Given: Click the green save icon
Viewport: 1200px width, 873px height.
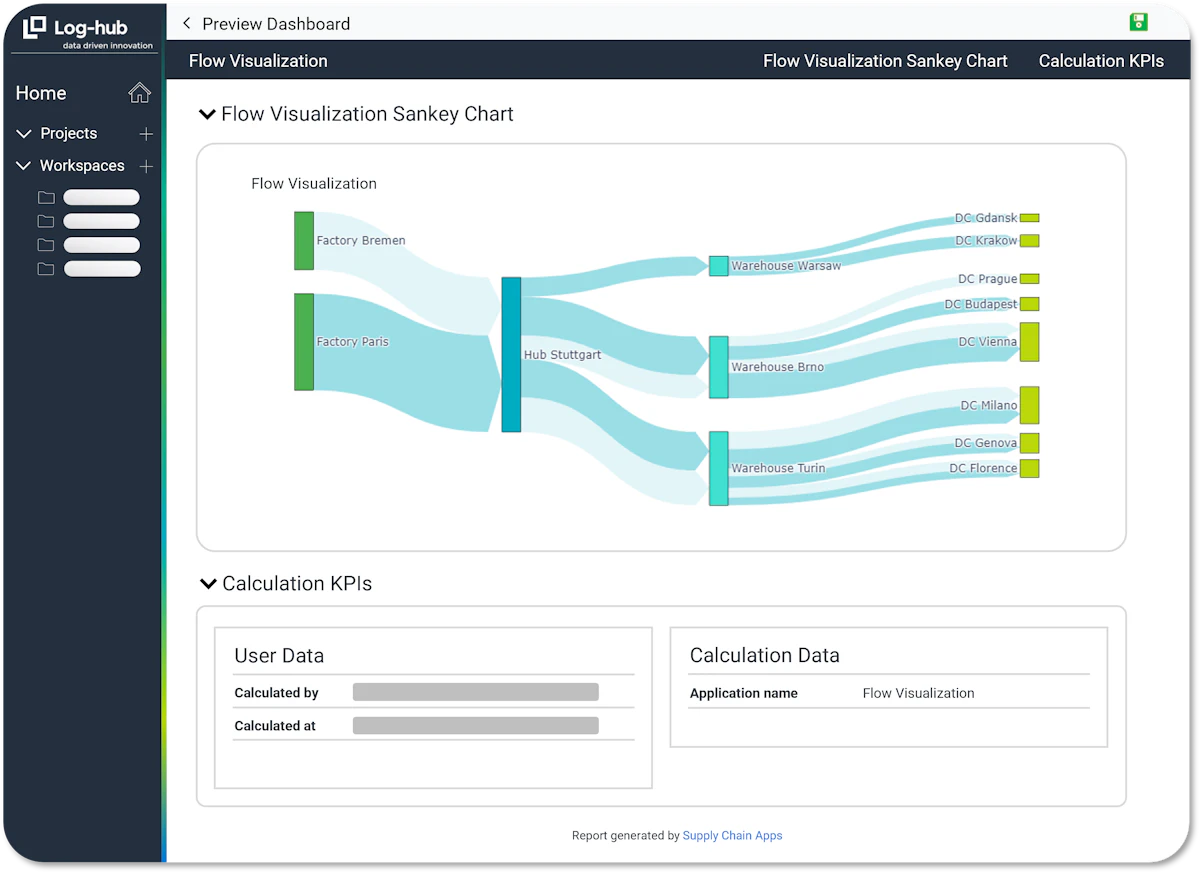Looking at the screenshot, I should click(x=1138, y=22).
